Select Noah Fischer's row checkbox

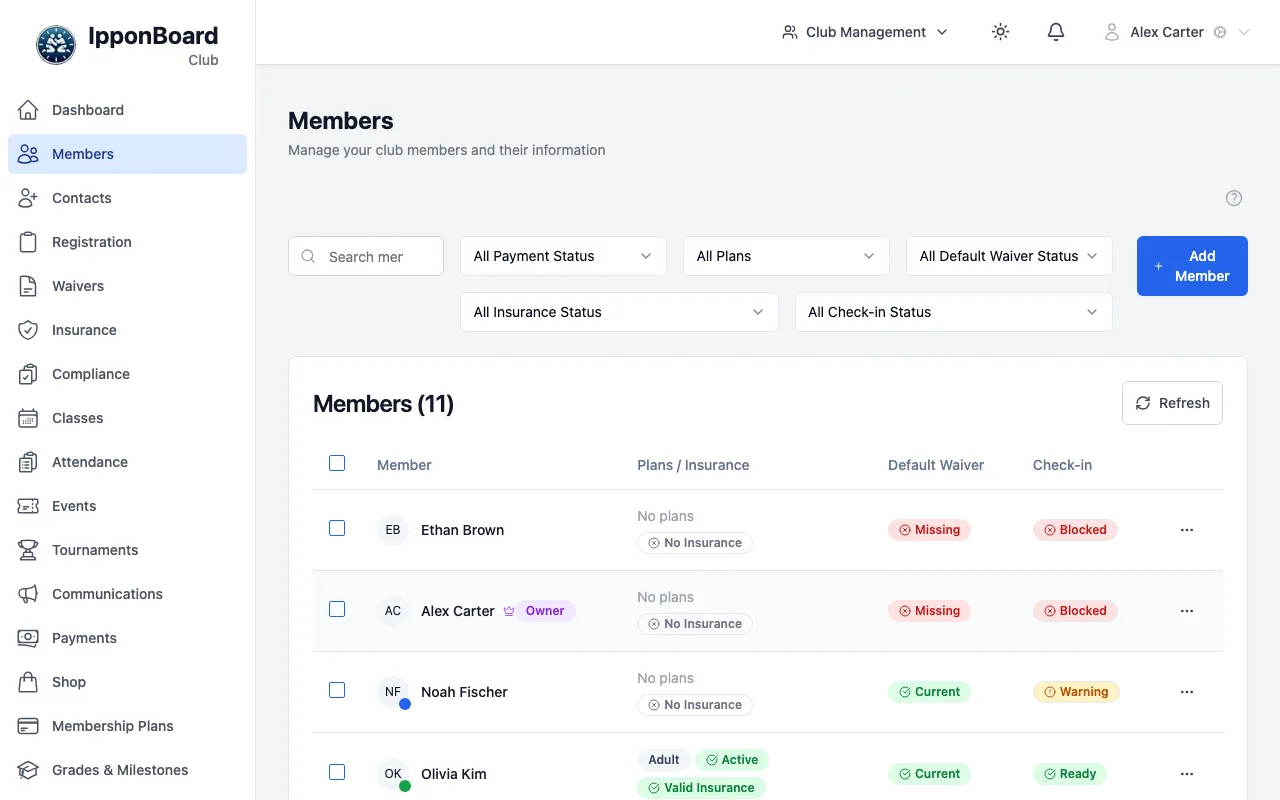(x=337, y=690)
